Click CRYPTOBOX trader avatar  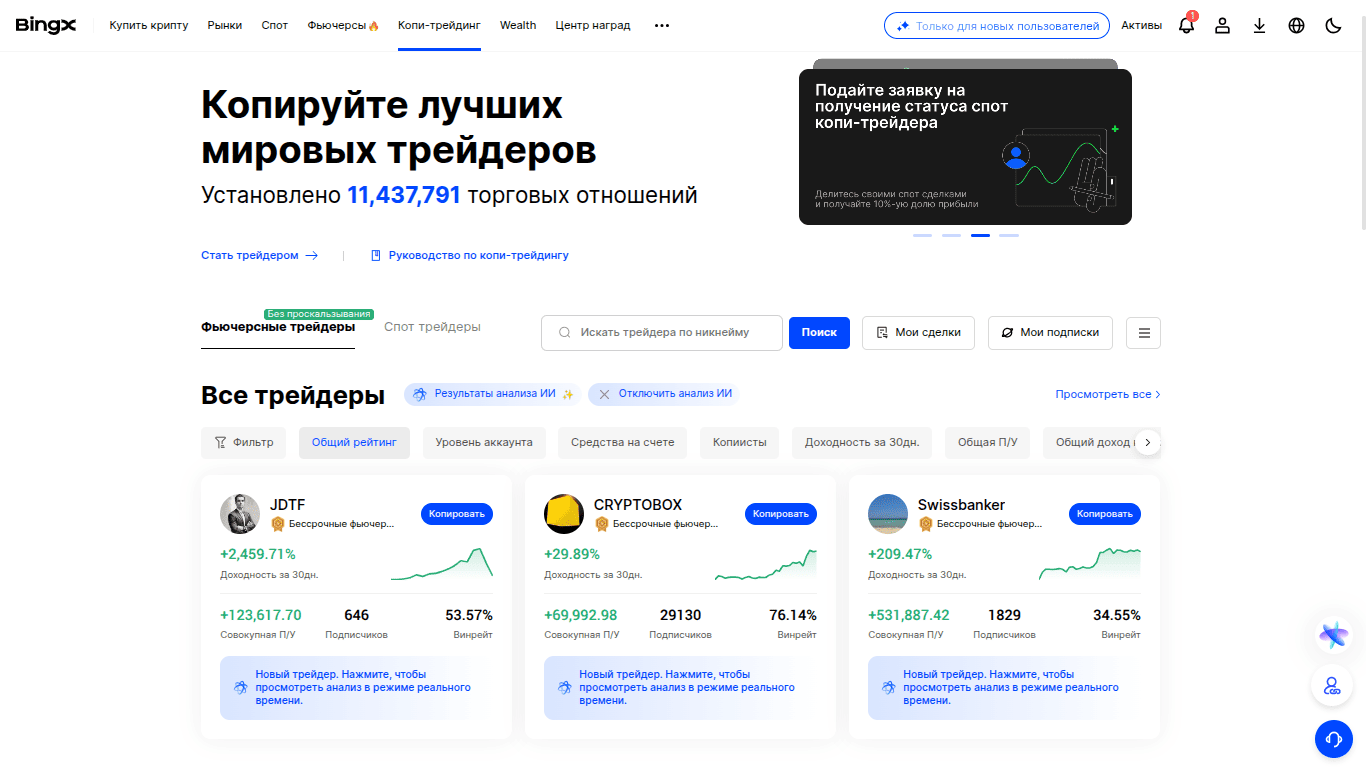pyautogui.click(x=564, y=514)
